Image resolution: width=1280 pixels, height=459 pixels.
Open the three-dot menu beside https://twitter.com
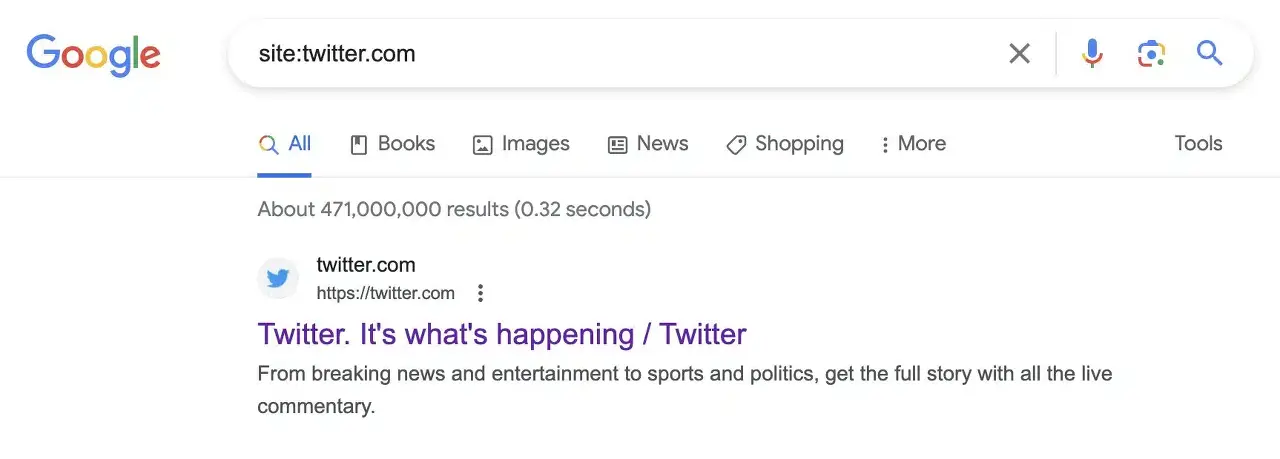coord(481,293)
